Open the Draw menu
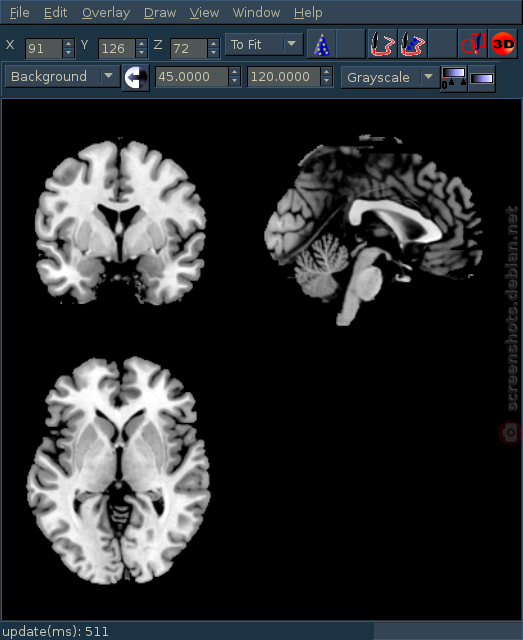 coord(160,13)
